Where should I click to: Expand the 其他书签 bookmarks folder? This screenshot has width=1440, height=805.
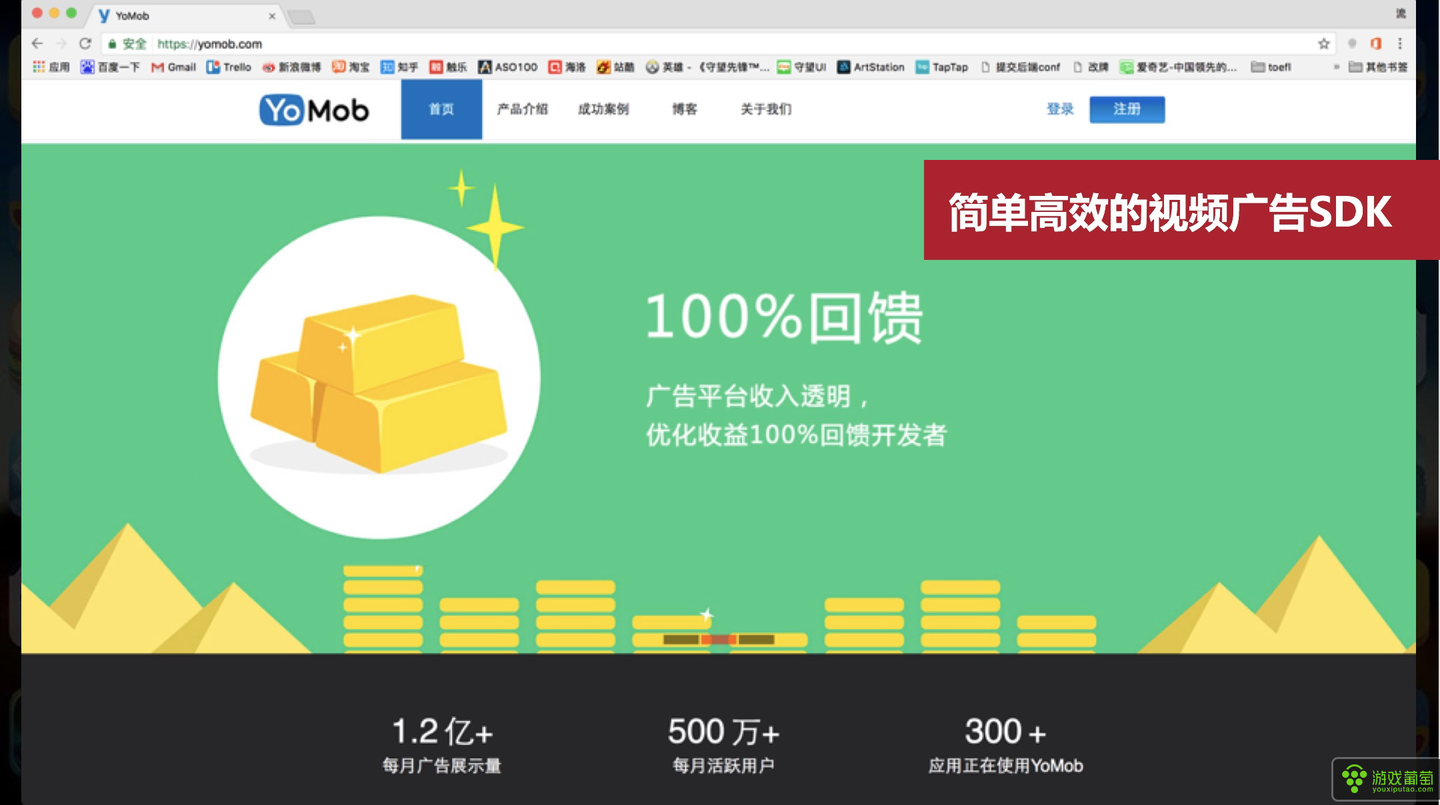1378,67
